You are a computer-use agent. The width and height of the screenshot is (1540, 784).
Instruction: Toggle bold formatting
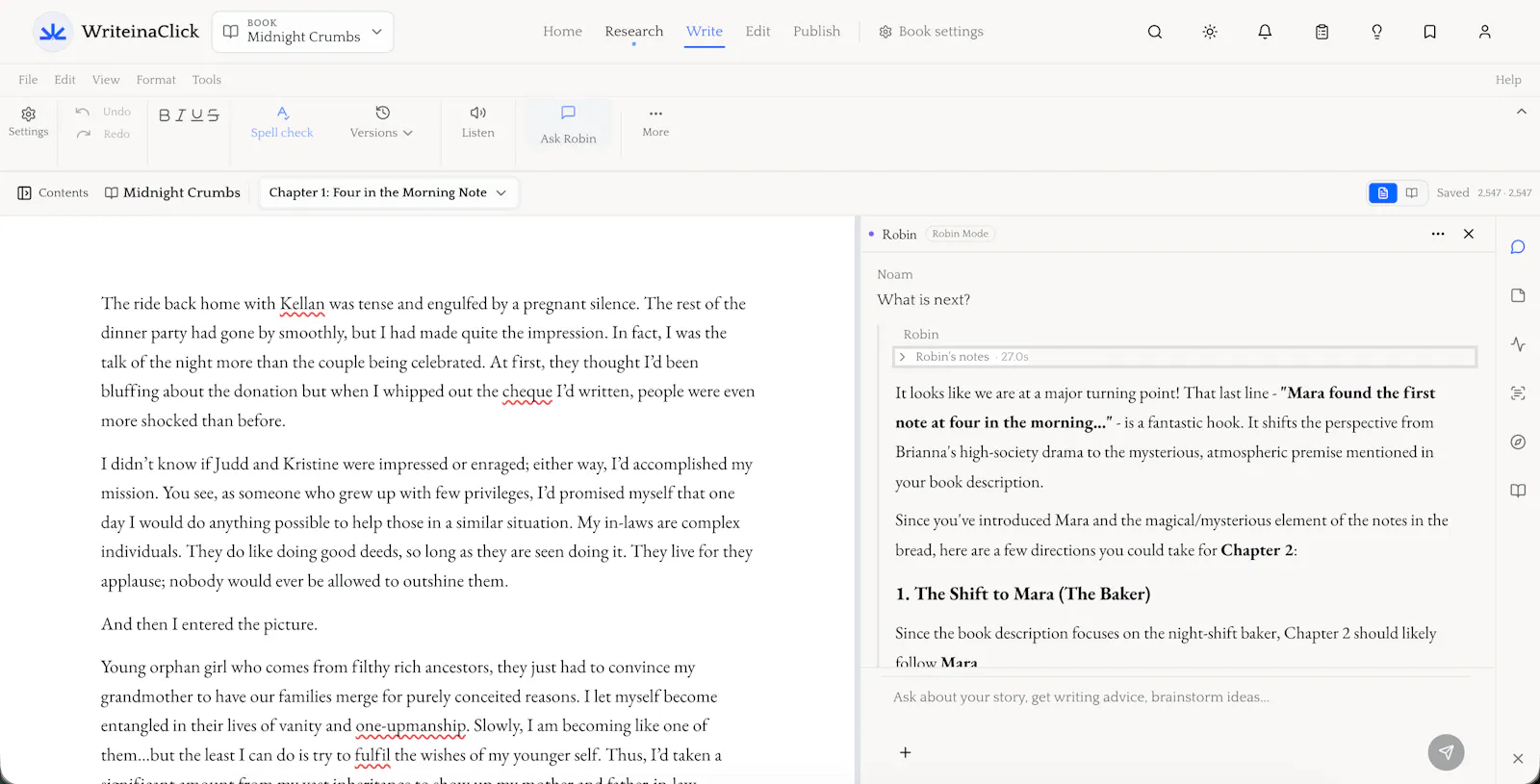tap(165, 115)
